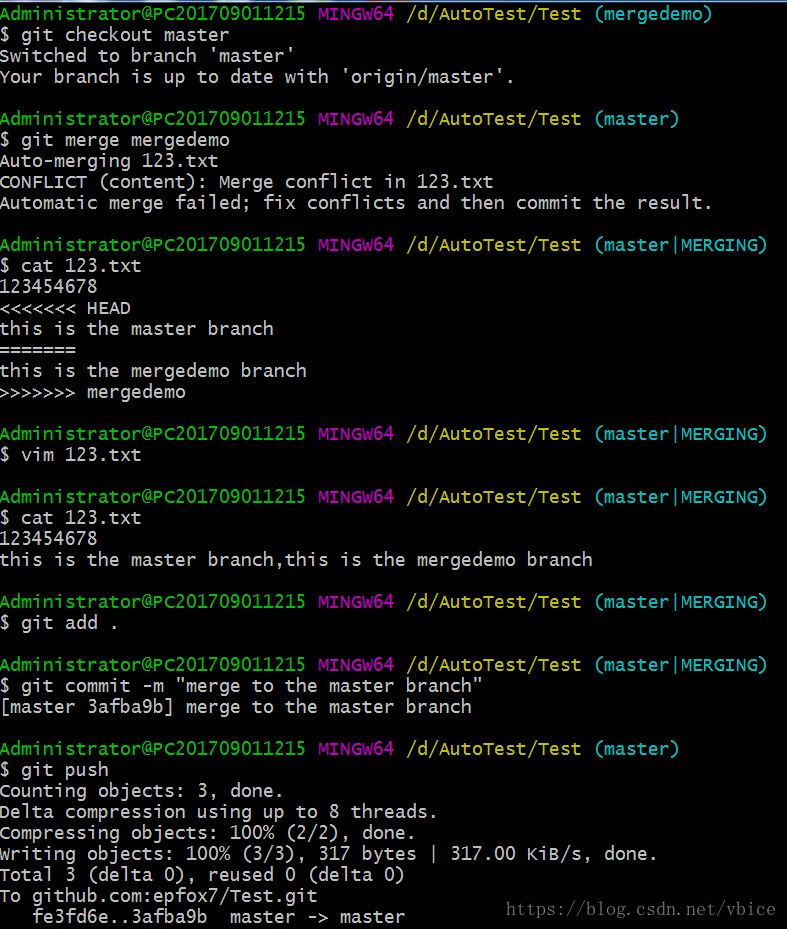The width and height of the screenshot is (787, 929).
Task: Click the 'Writing objects: 100% (3/3)' line
Action: (x=328, y=854)
